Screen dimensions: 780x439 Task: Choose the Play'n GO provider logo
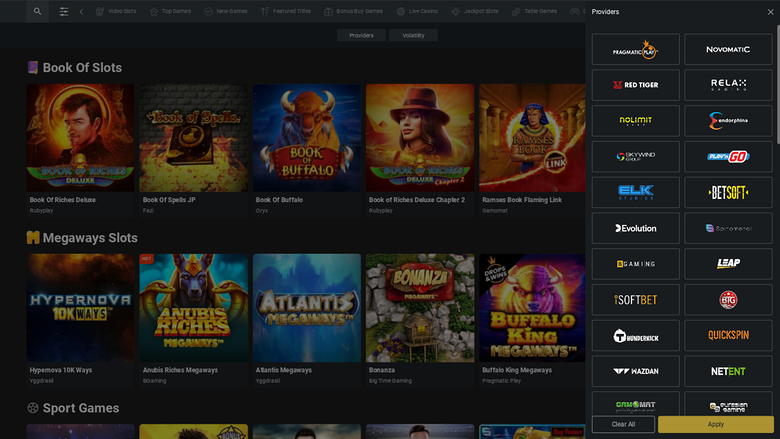point(727,157)
